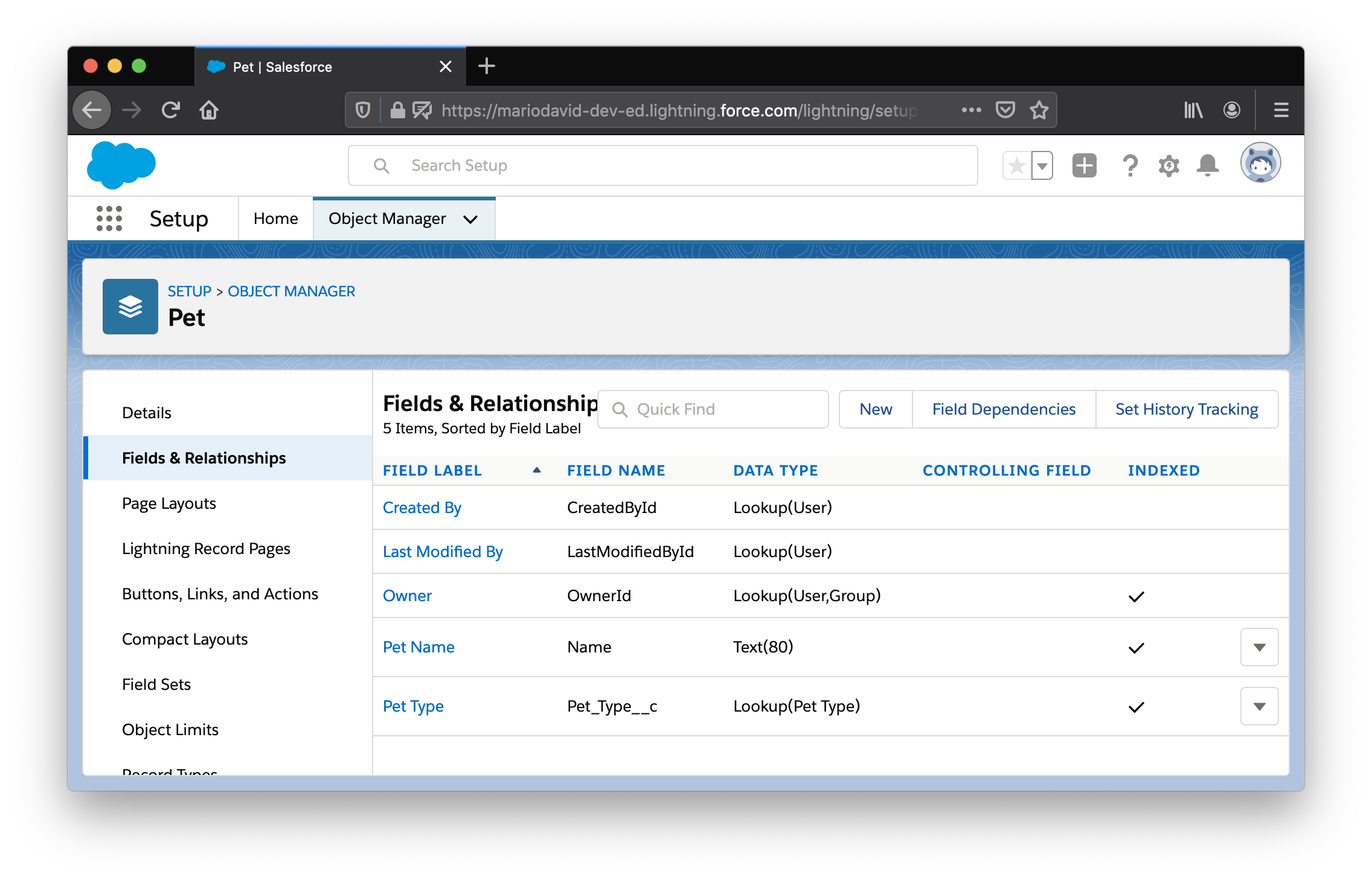The width and height of the screenshot is (1372, 880).
Task: Open a new browser tab
Action: [486, 66]
